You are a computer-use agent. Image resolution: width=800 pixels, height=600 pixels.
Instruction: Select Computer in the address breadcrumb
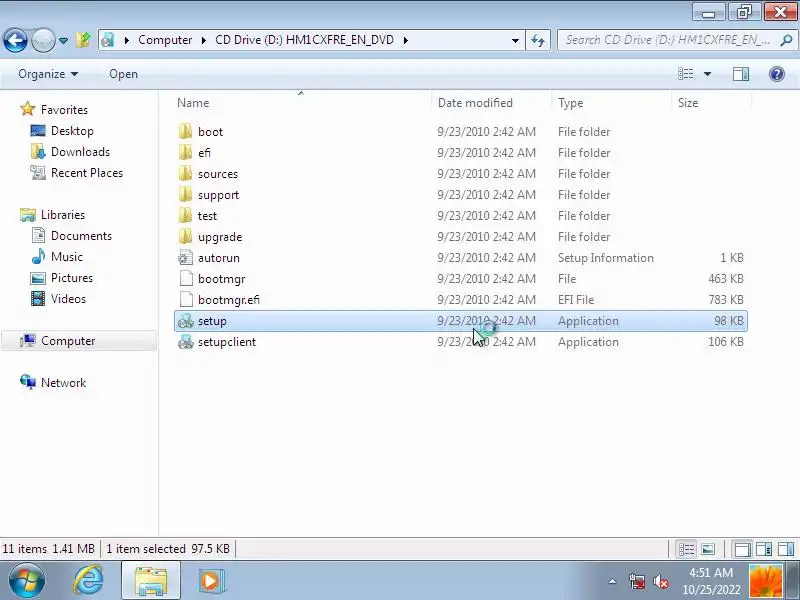pyautogui.click(x=165, y=40)
